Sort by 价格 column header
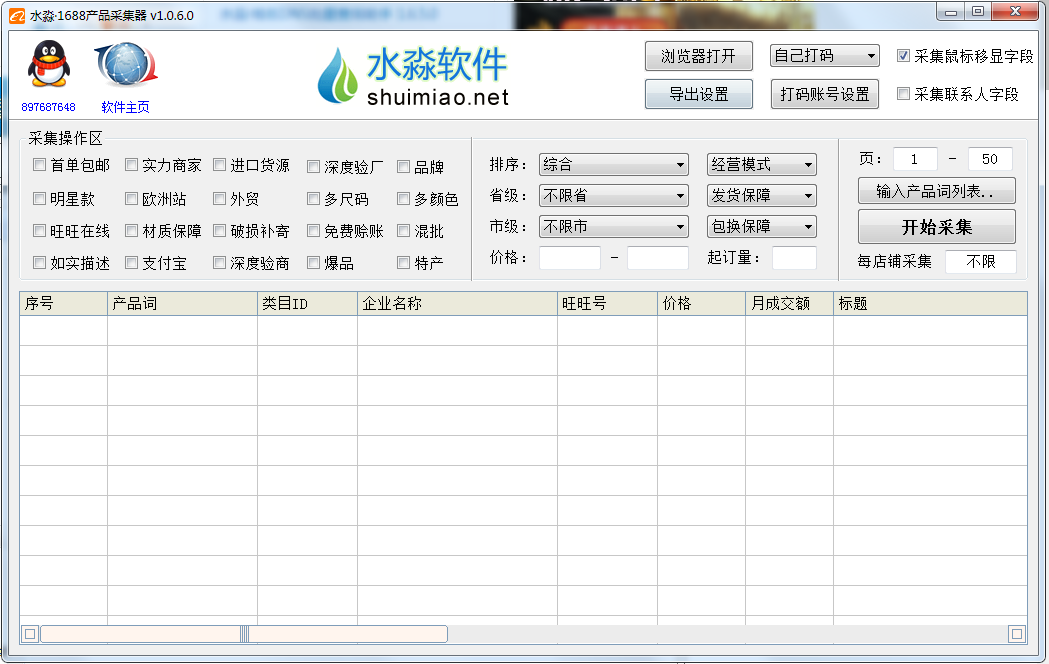The width and height of the screenshot is (1049, 664). click(702, 304)
